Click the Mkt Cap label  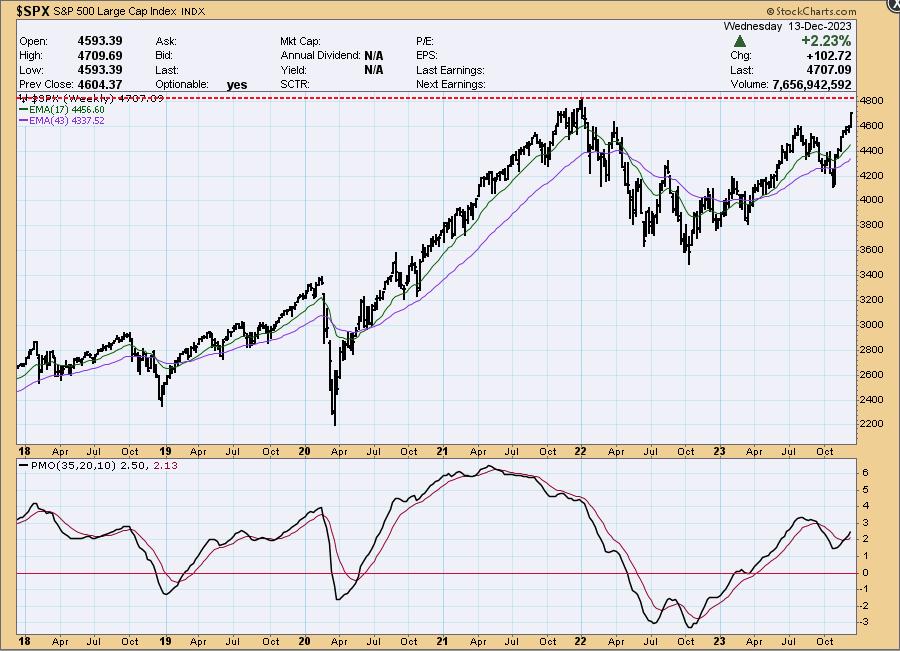click(300, 41)
